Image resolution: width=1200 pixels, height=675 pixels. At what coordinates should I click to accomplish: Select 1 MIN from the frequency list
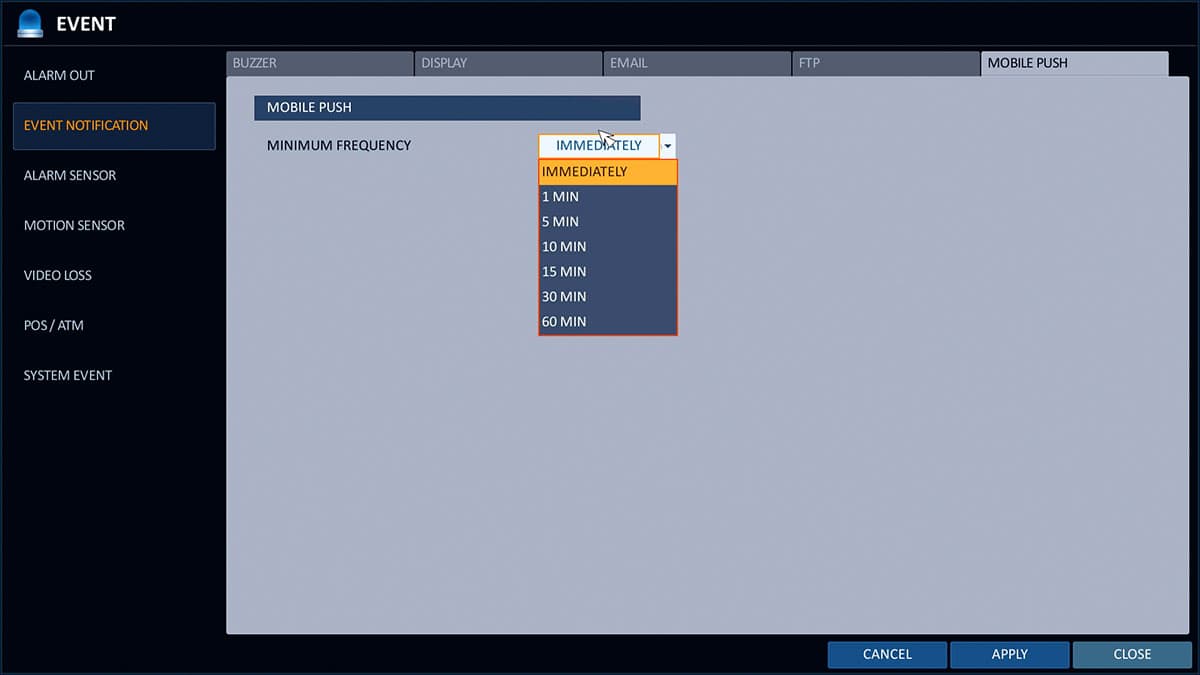point(607,197)
